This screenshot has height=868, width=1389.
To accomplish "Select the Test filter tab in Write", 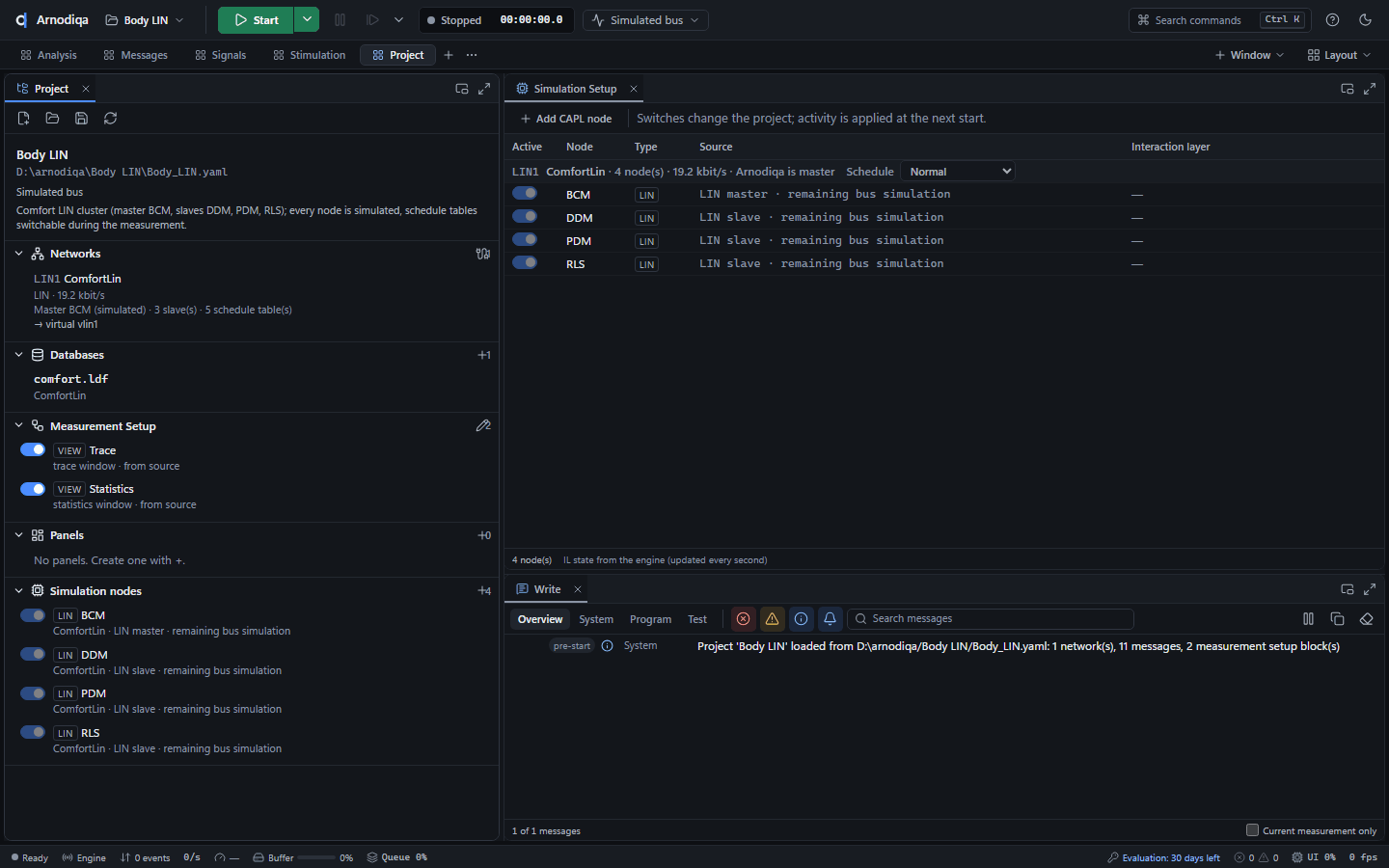I will pyautogui.click(x=697, y=619).
